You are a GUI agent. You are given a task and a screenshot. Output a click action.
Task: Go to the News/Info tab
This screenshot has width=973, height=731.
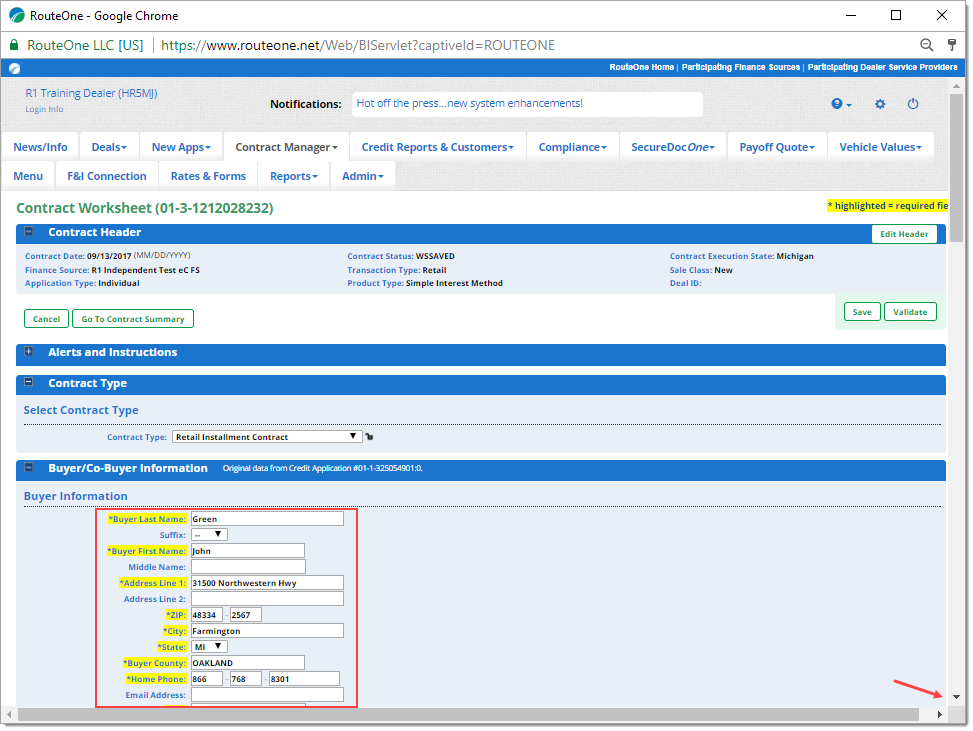40,147
